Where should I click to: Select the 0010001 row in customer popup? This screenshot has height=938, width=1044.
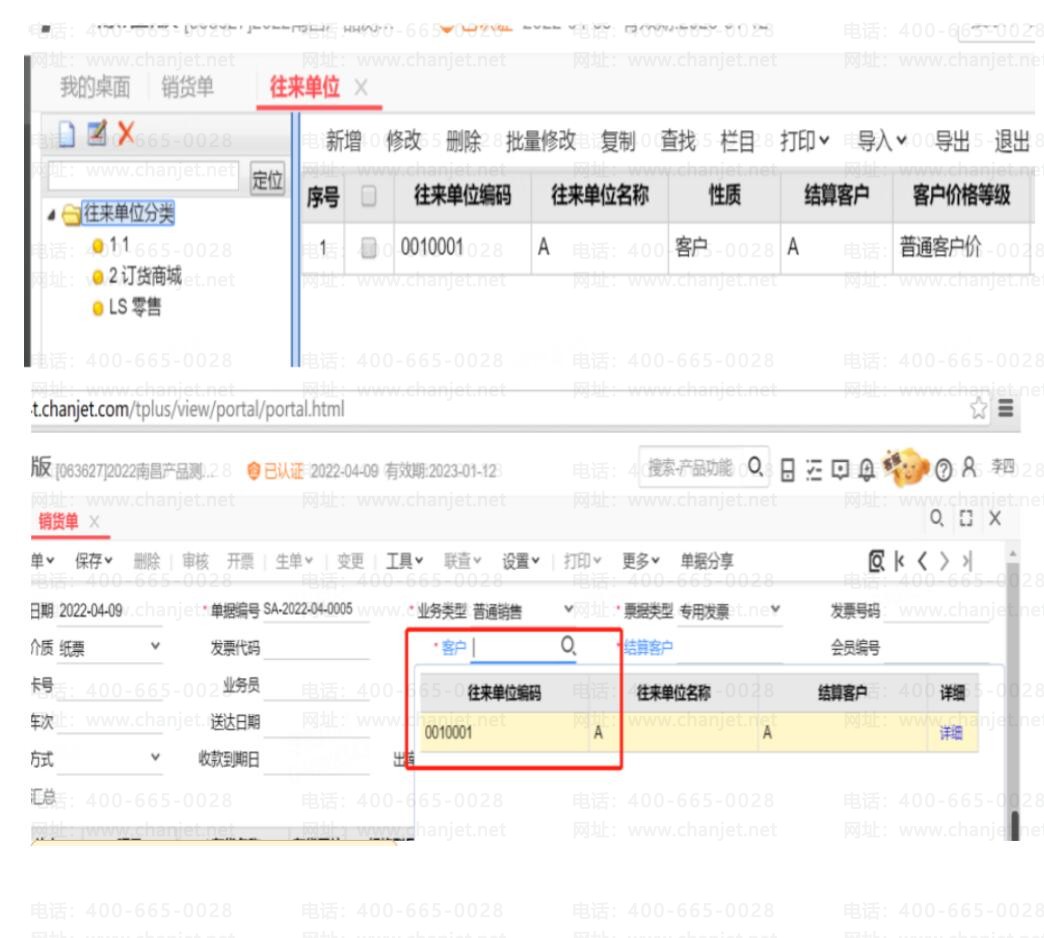point(698,733)
